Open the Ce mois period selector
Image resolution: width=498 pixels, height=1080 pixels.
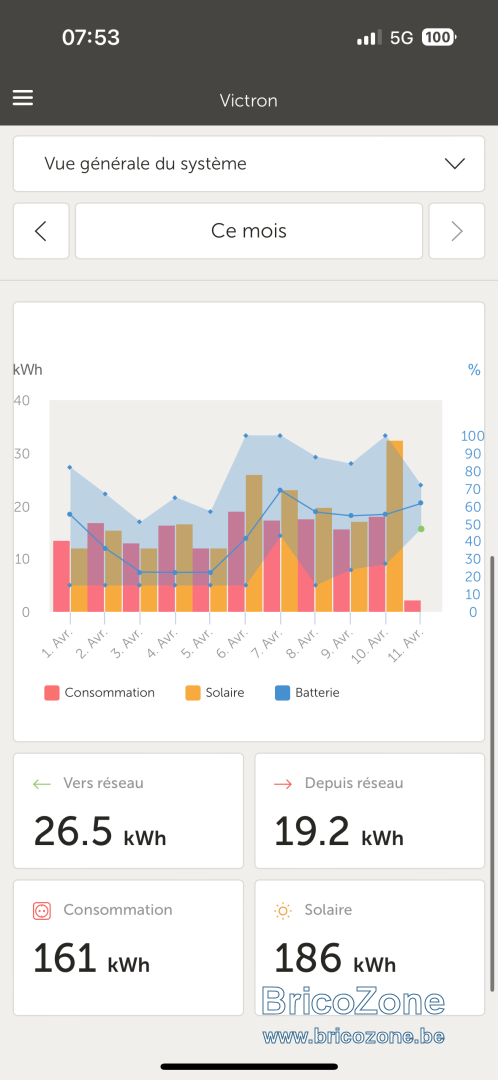249,231
